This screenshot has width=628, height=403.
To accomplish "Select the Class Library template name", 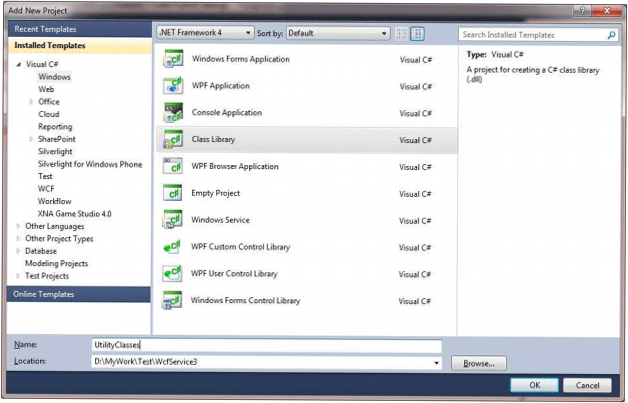I will point(213,140).
